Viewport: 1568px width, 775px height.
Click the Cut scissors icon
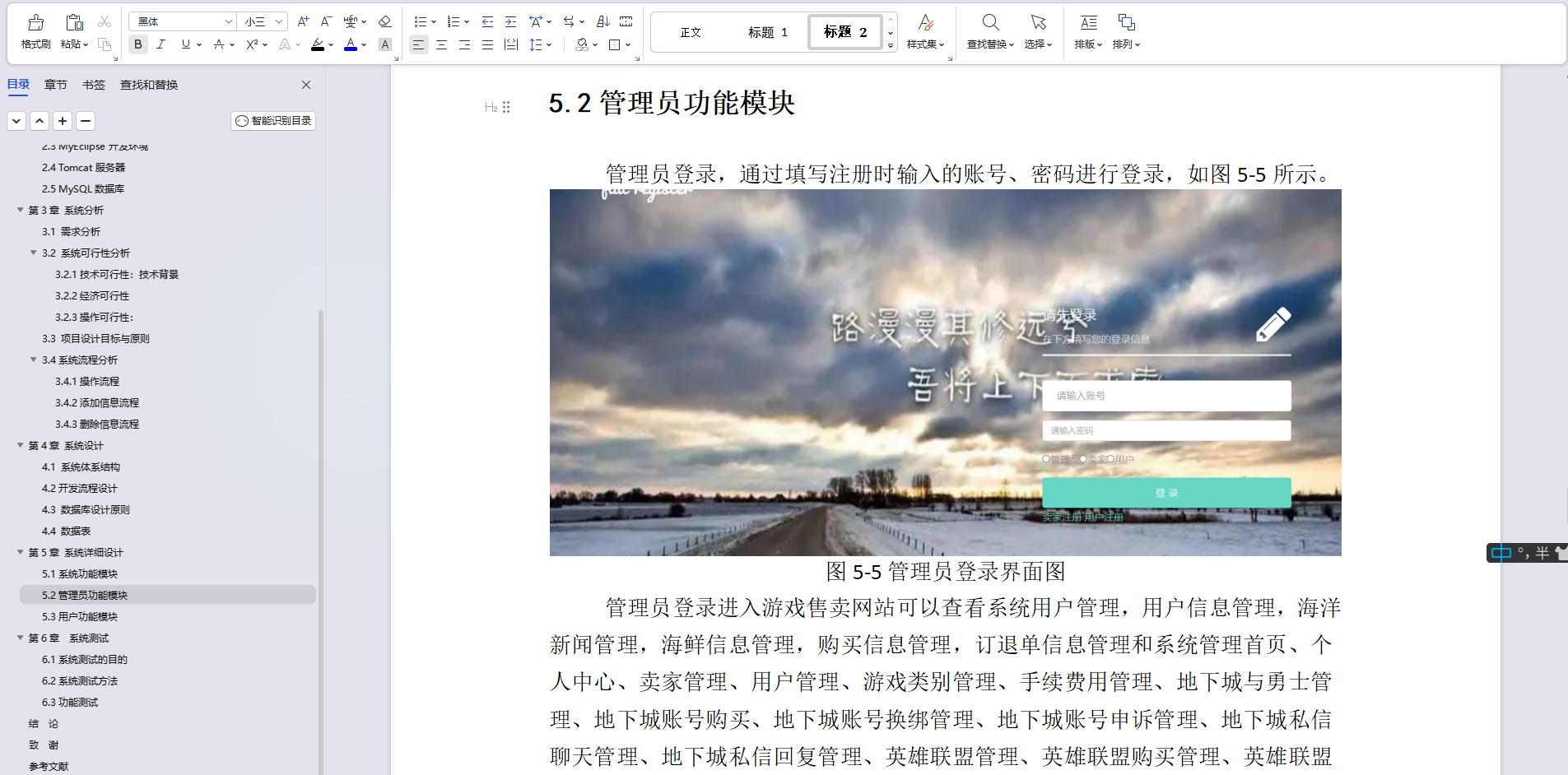pos(105,21)
